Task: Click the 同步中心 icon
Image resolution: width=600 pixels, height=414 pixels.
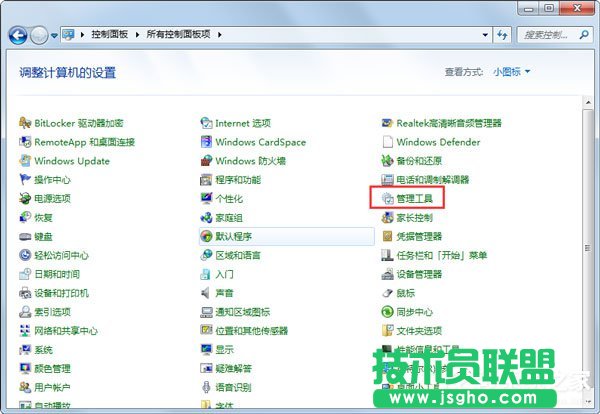Action: coord(387,312)
